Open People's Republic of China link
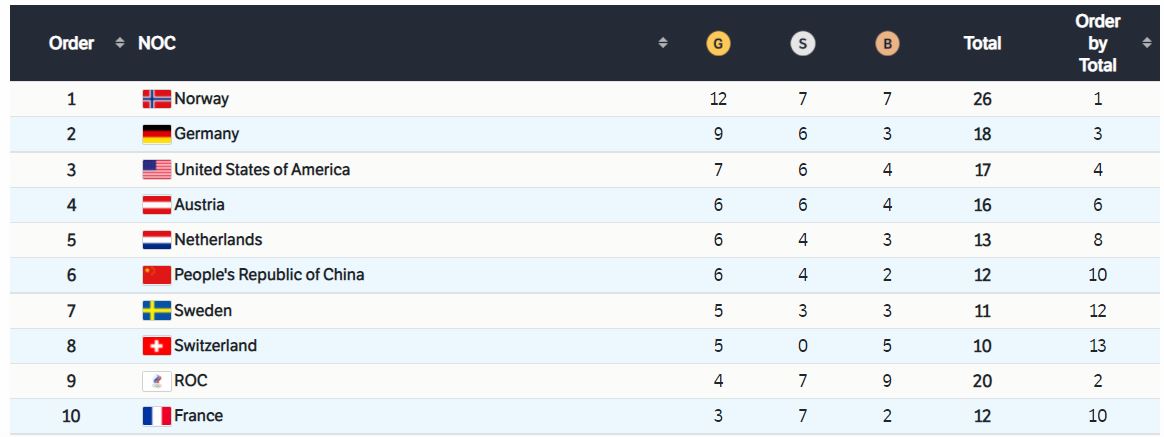The width and height of the screenshot is (1164, 437). [x=269, y=275]
